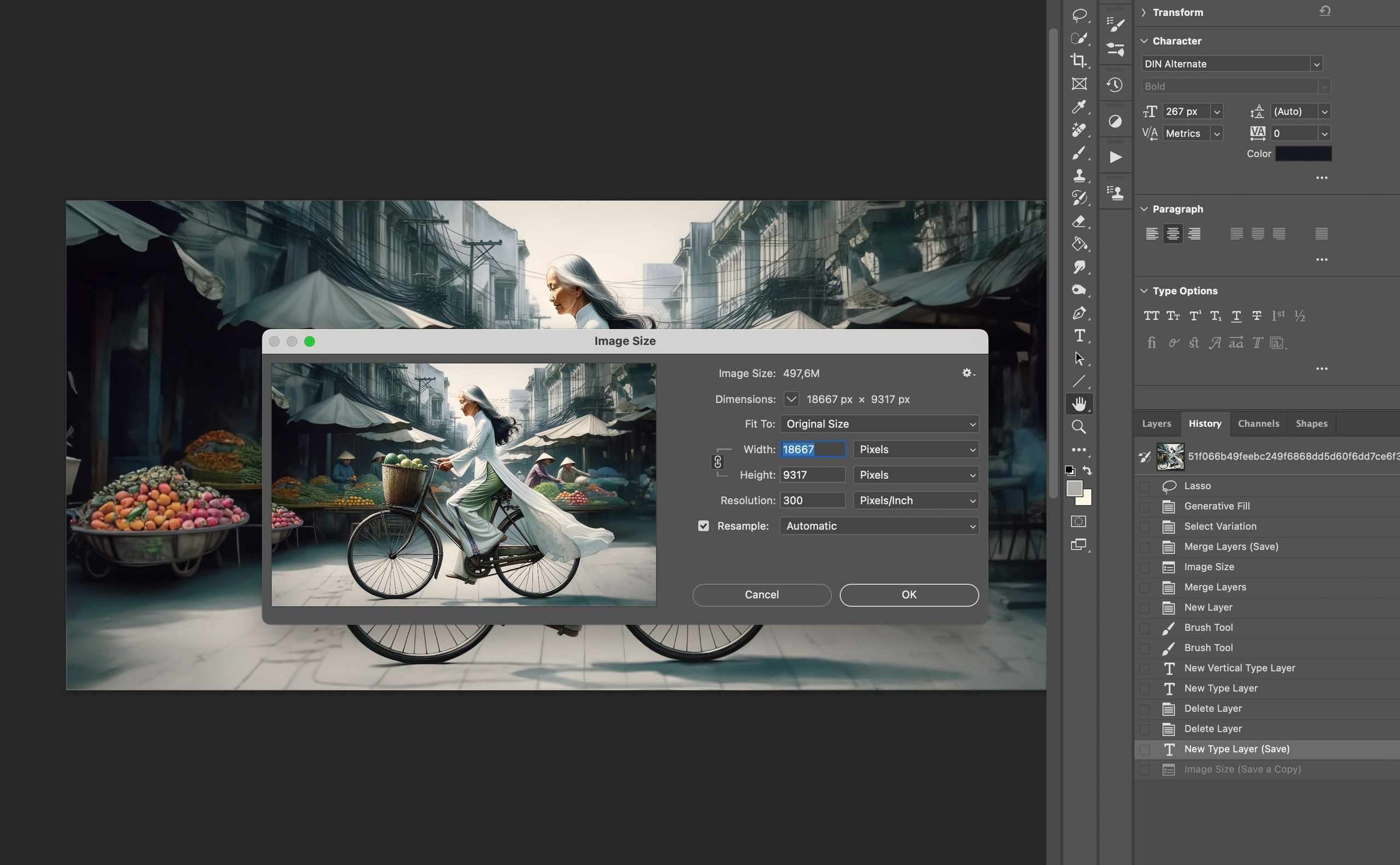Cancel the Image Size dialog
The width and height of the screenshot is (1400, 865).
761,595
